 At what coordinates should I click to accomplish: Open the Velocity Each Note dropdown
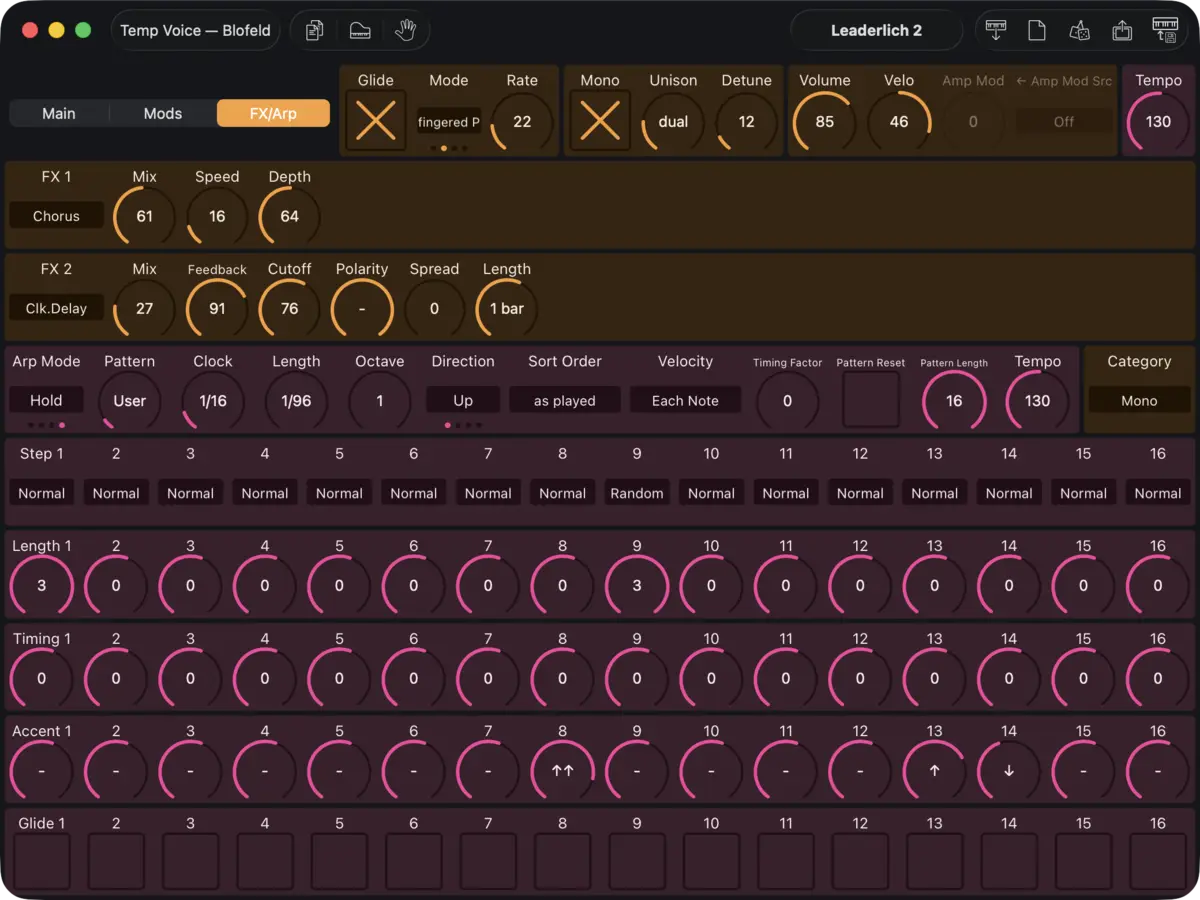685,400
